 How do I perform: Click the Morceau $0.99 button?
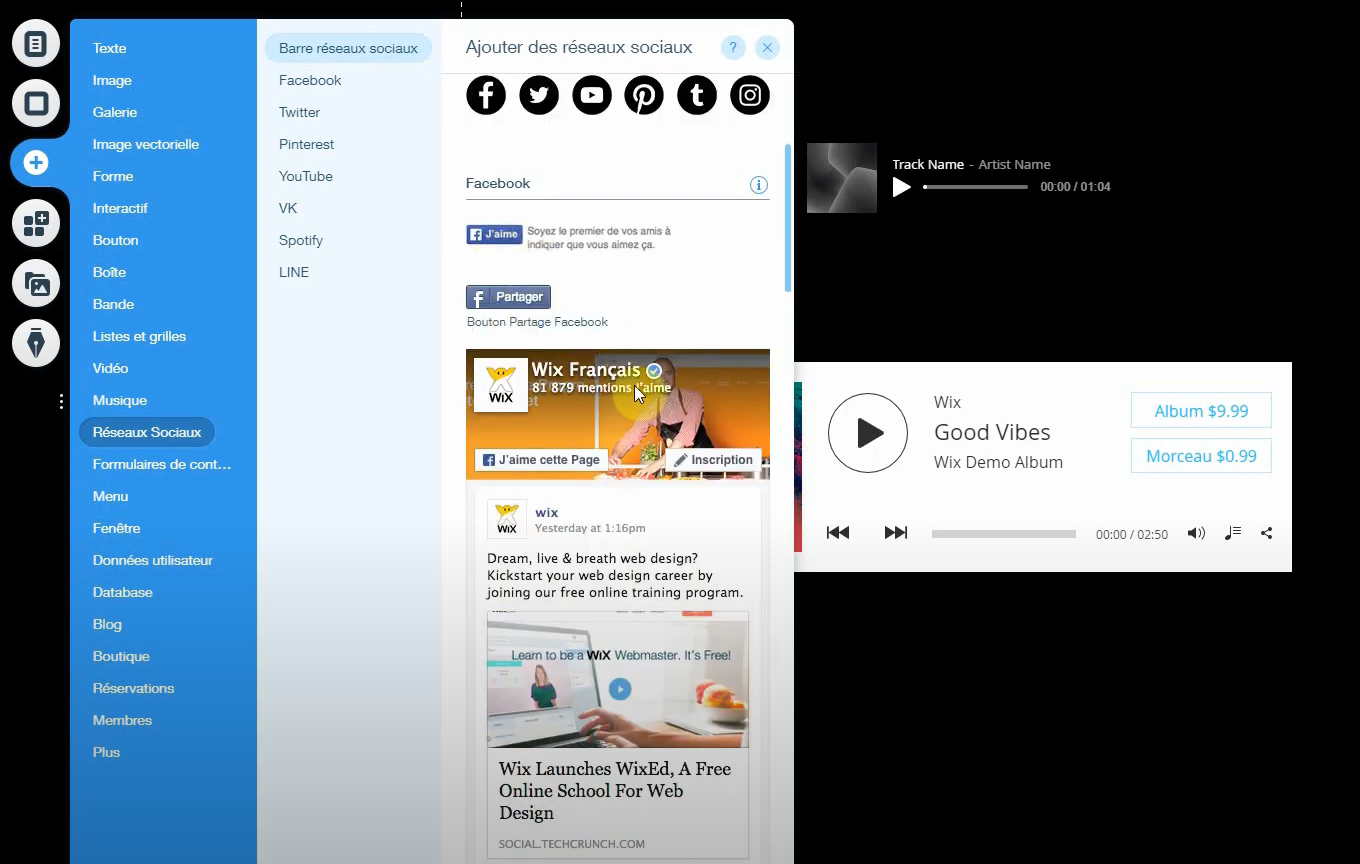(x=1201, y=456)
